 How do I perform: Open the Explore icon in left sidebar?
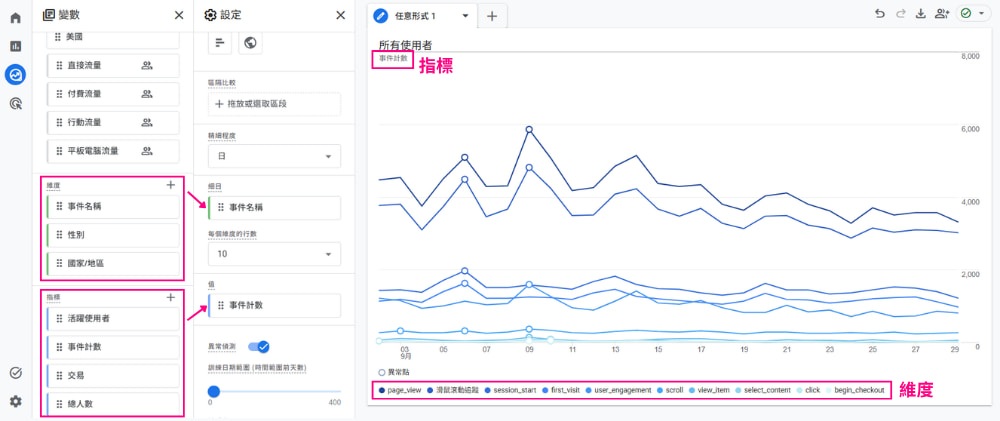[x=15, y=75]
